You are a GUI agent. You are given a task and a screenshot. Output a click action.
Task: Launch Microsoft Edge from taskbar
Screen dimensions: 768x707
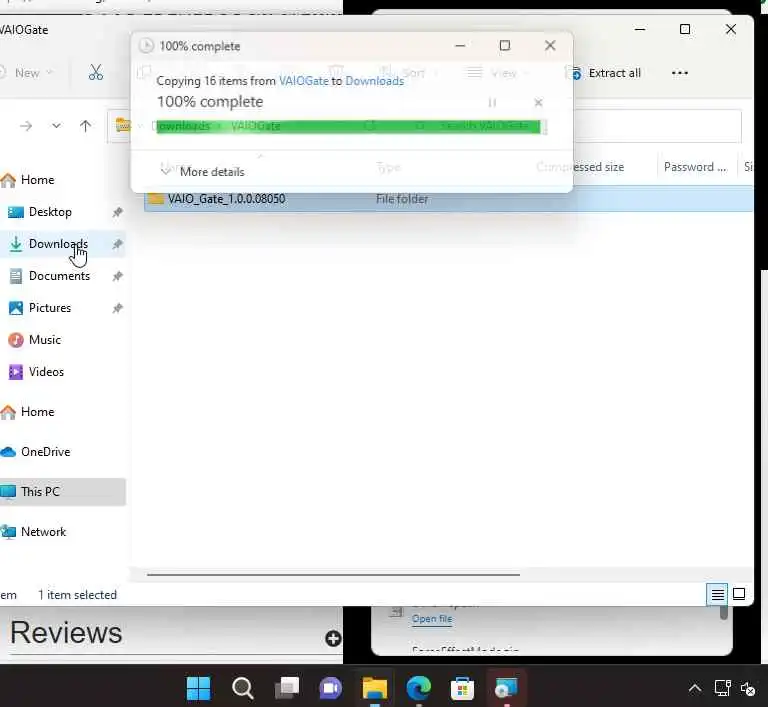click(x=419, y=688)
